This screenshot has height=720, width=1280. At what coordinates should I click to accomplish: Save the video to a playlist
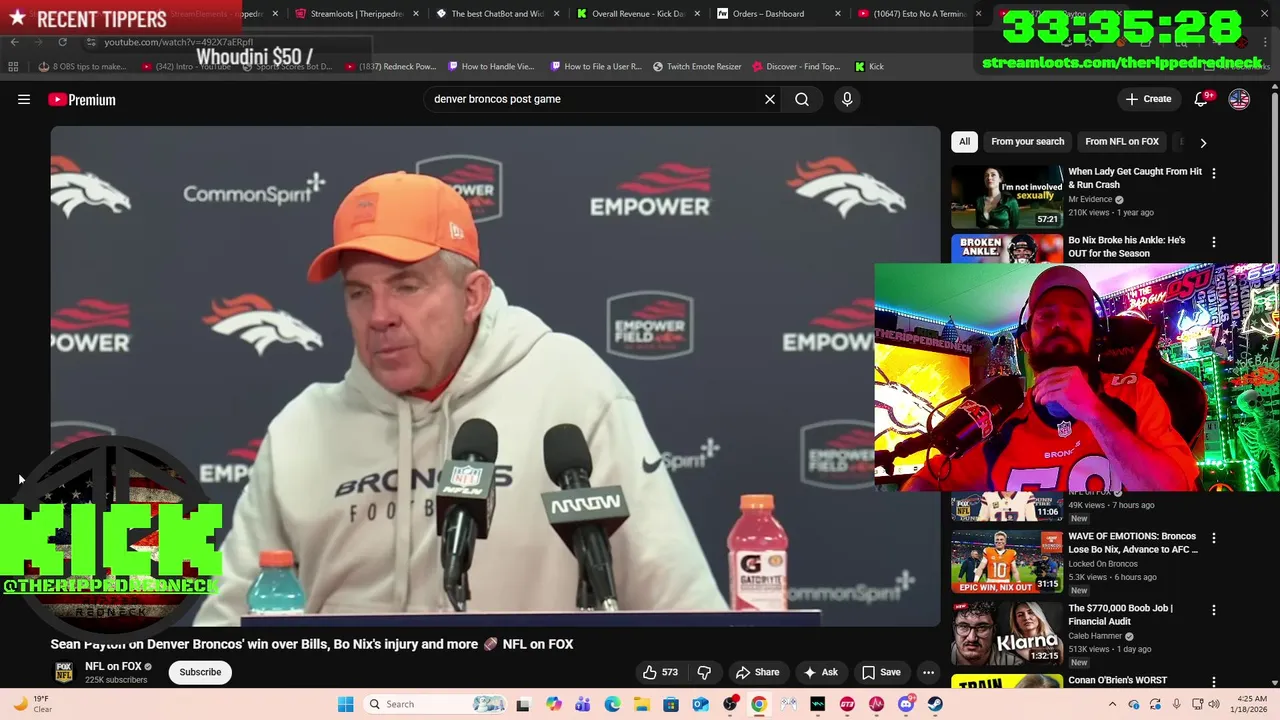881,672
